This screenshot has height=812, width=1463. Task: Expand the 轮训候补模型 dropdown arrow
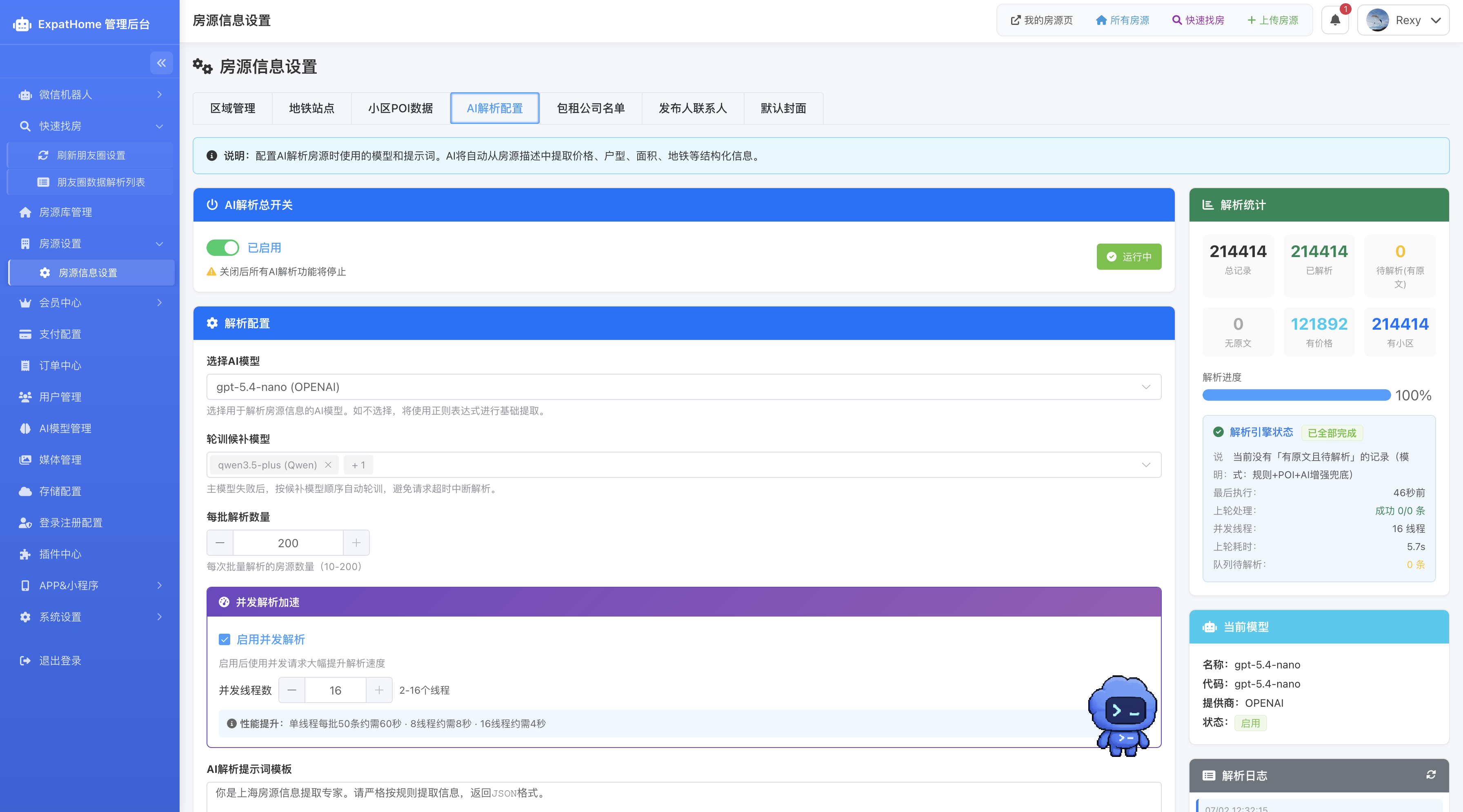(1146, 464)
